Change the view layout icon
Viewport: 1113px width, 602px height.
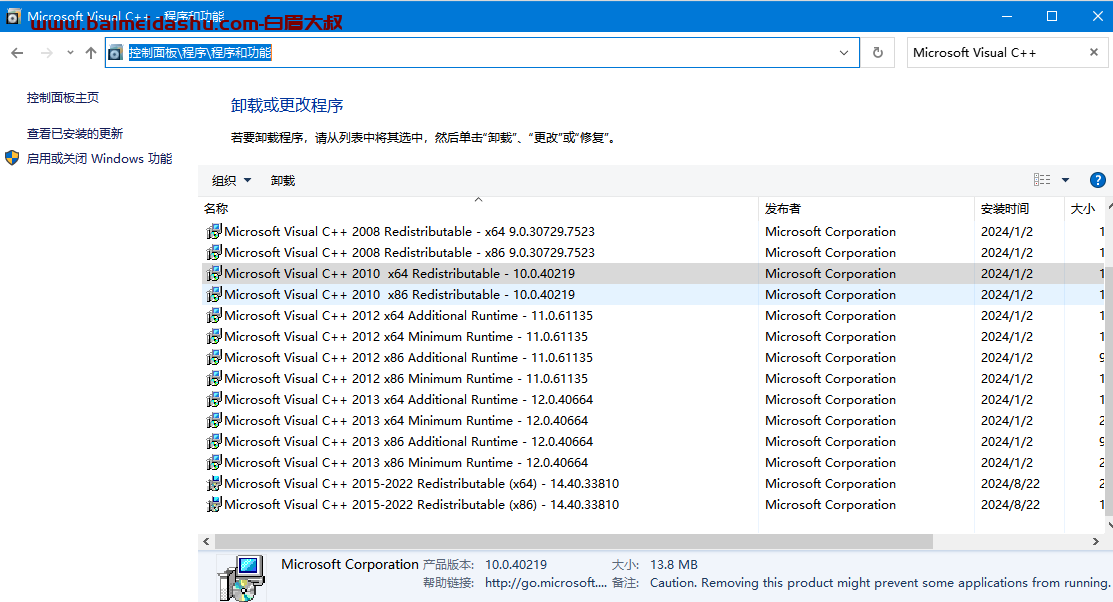click(1042, 180)
